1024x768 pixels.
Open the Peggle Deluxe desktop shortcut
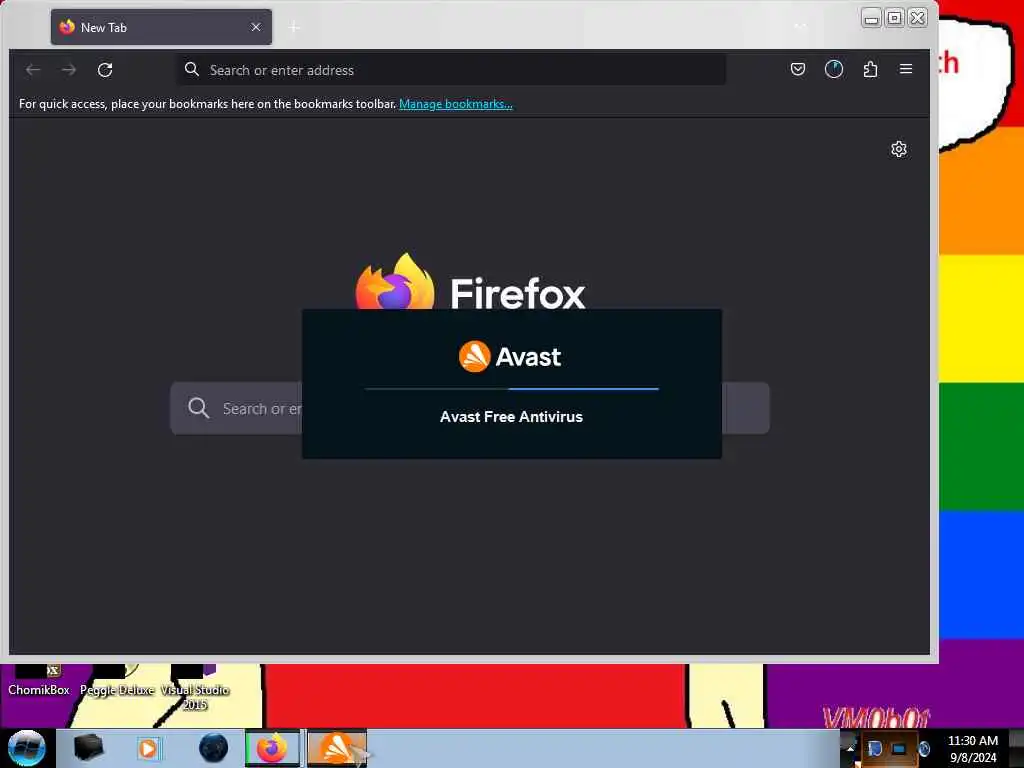(117, 680)
